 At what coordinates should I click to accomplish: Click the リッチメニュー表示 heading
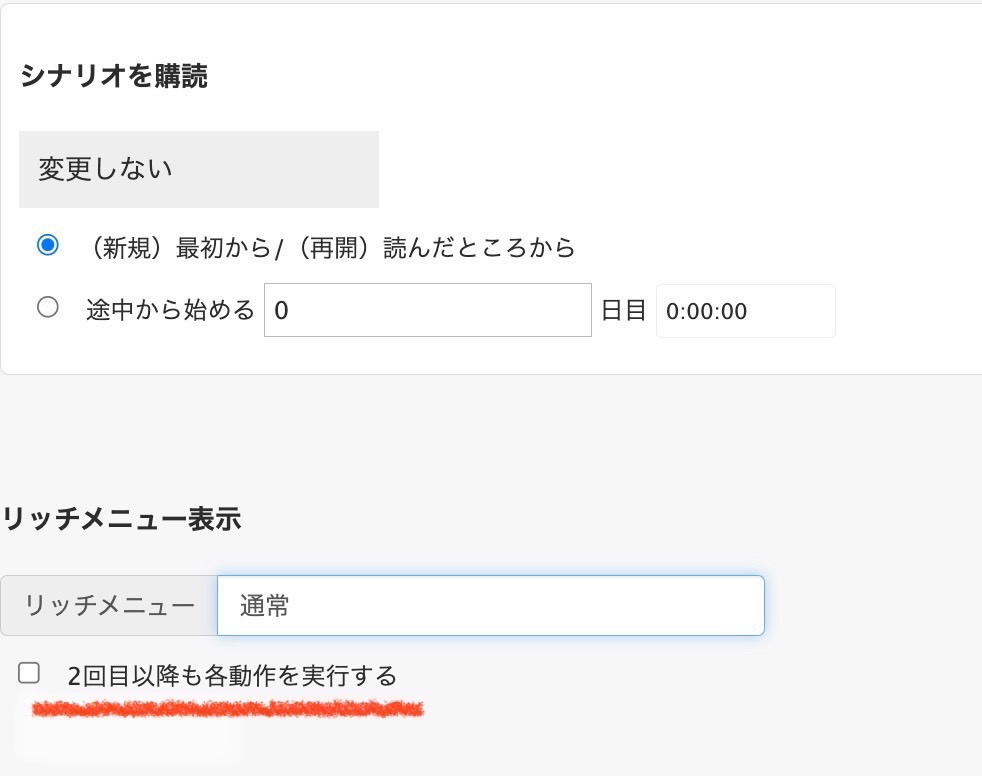(121, 519)
